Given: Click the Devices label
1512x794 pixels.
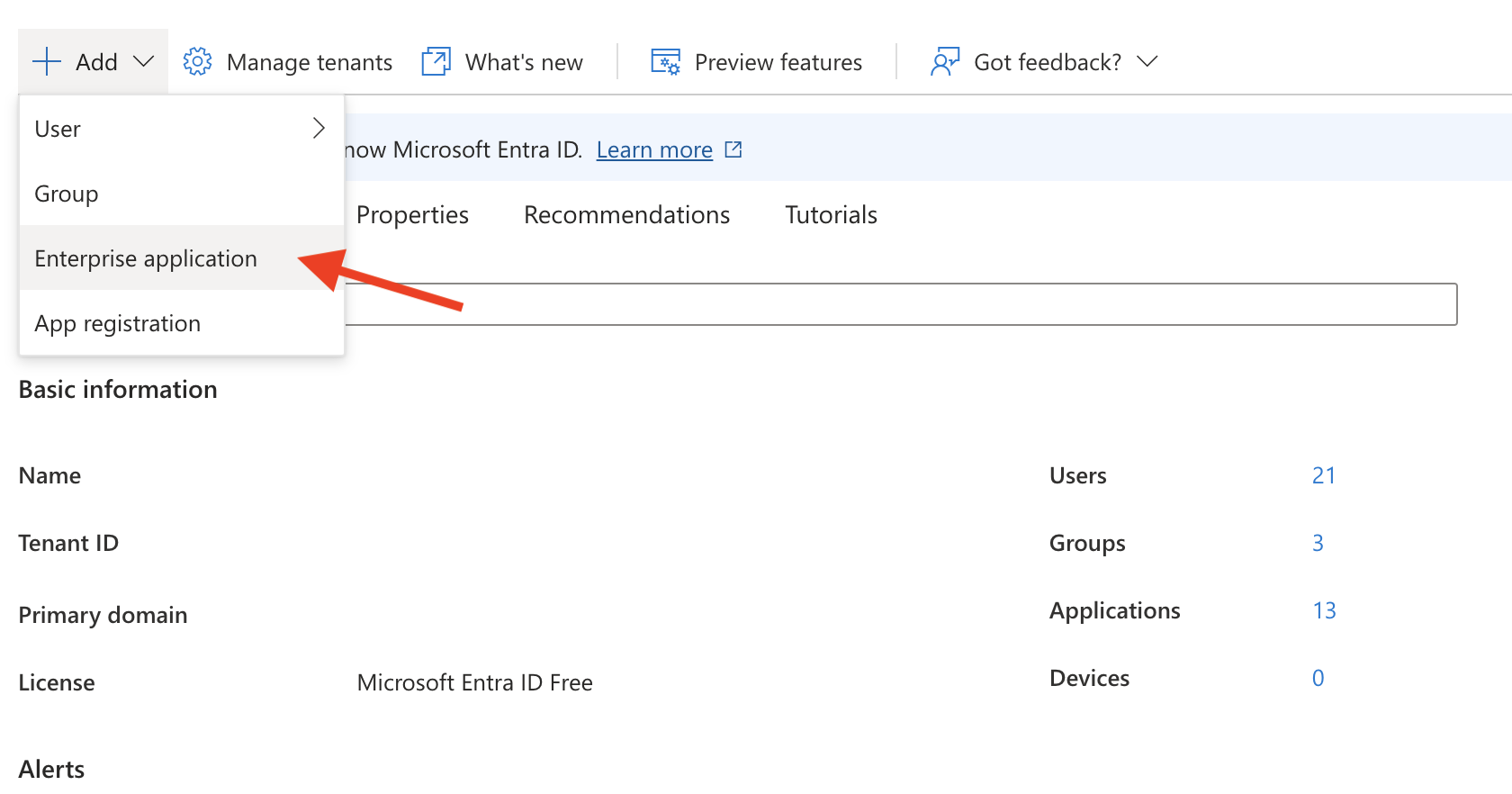Looking at the screenshot, I should [x=1089, y=678].
